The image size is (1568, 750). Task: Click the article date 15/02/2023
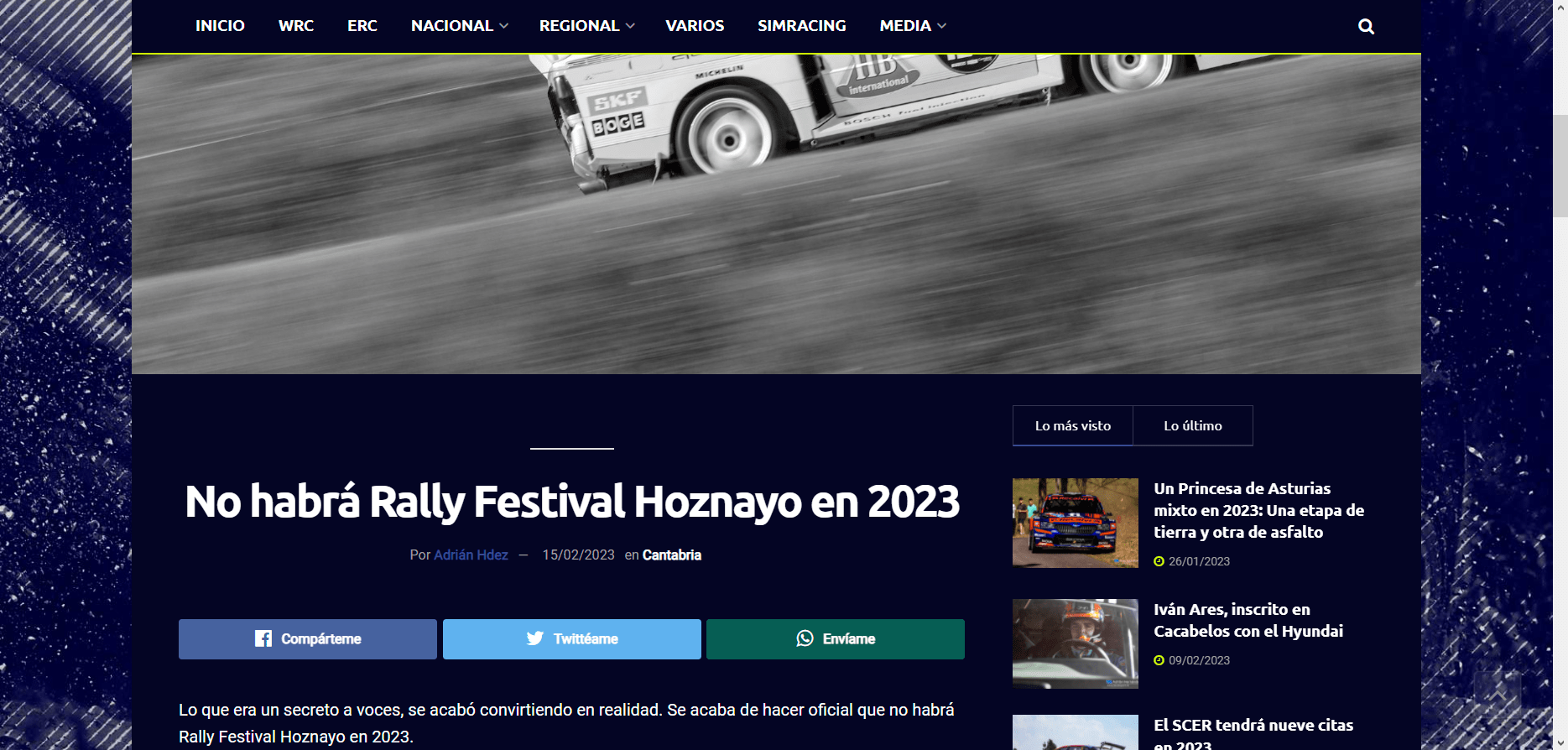click(x=578, y=555)
